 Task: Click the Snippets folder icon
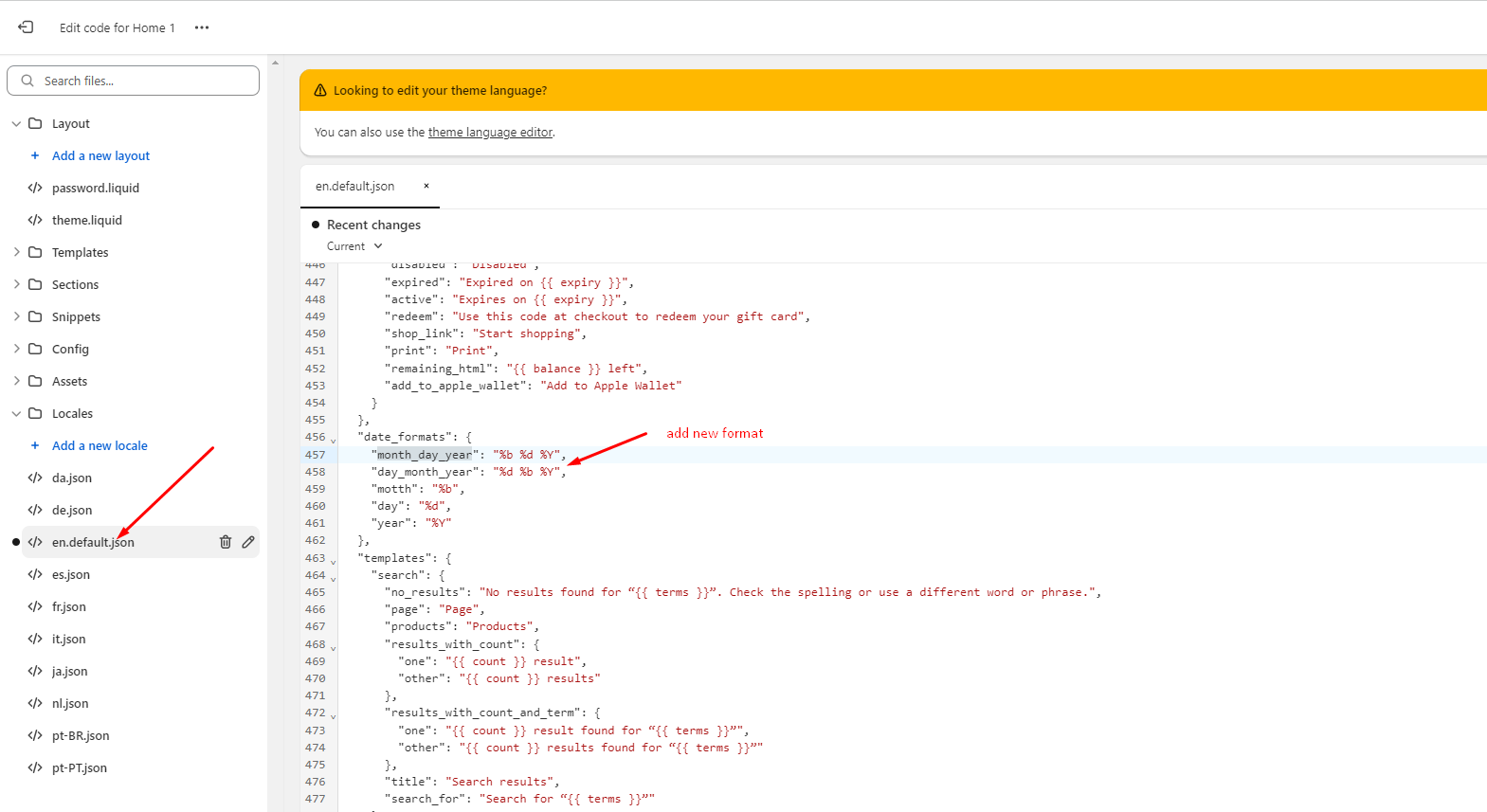[35, 316]
